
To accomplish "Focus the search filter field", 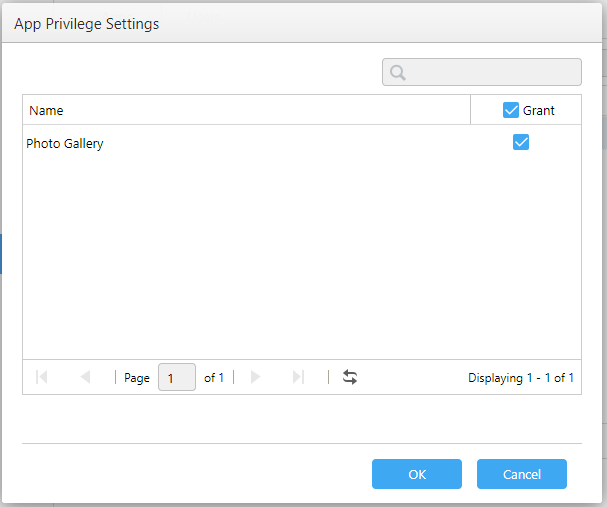I will tap(482, 72).
